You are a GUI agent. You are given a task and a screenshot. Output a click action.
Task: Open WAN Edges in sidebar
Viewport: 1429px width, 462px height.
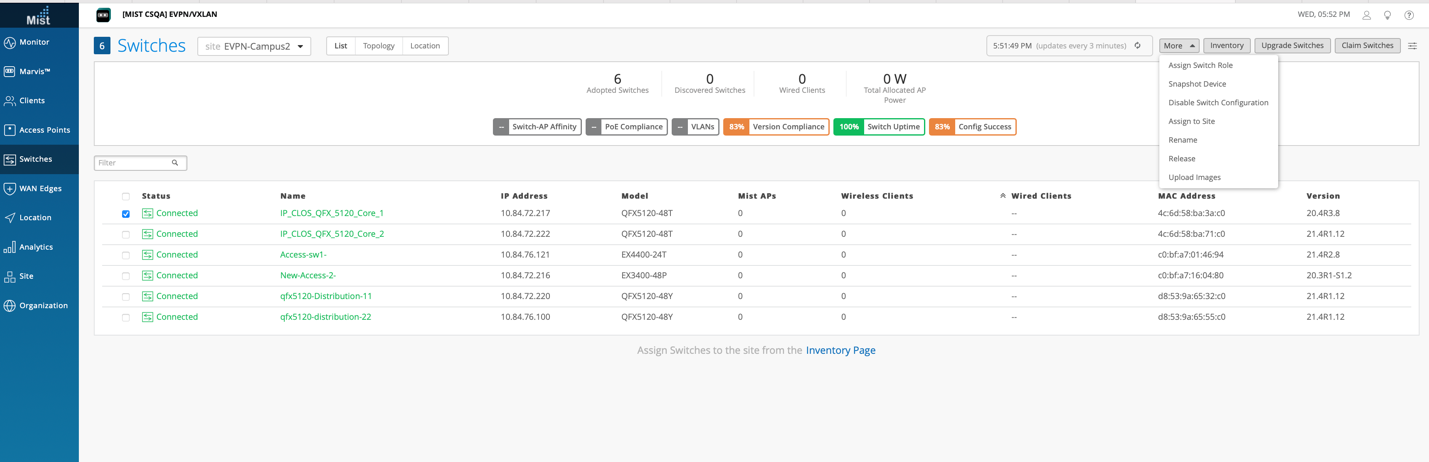[40, 188]
